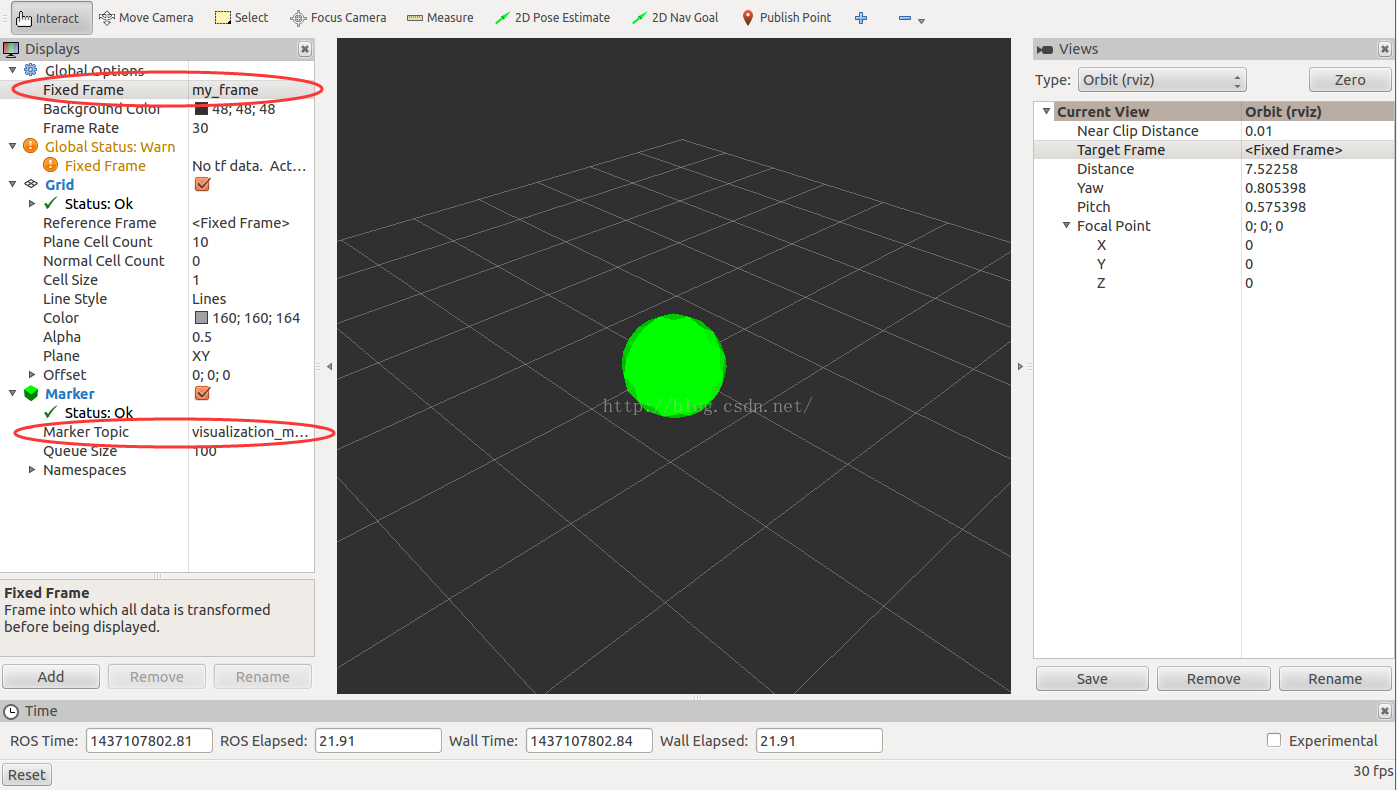Select the 2D Pose Estimate tool
Screen dimensions: 1397x790
552,18
